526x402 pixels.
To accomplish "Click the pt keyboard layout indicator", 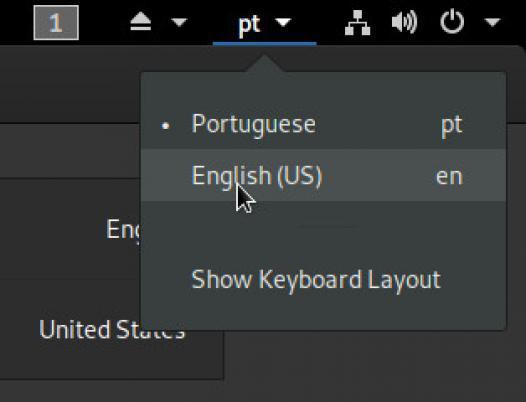I will [x=249, y=24].
